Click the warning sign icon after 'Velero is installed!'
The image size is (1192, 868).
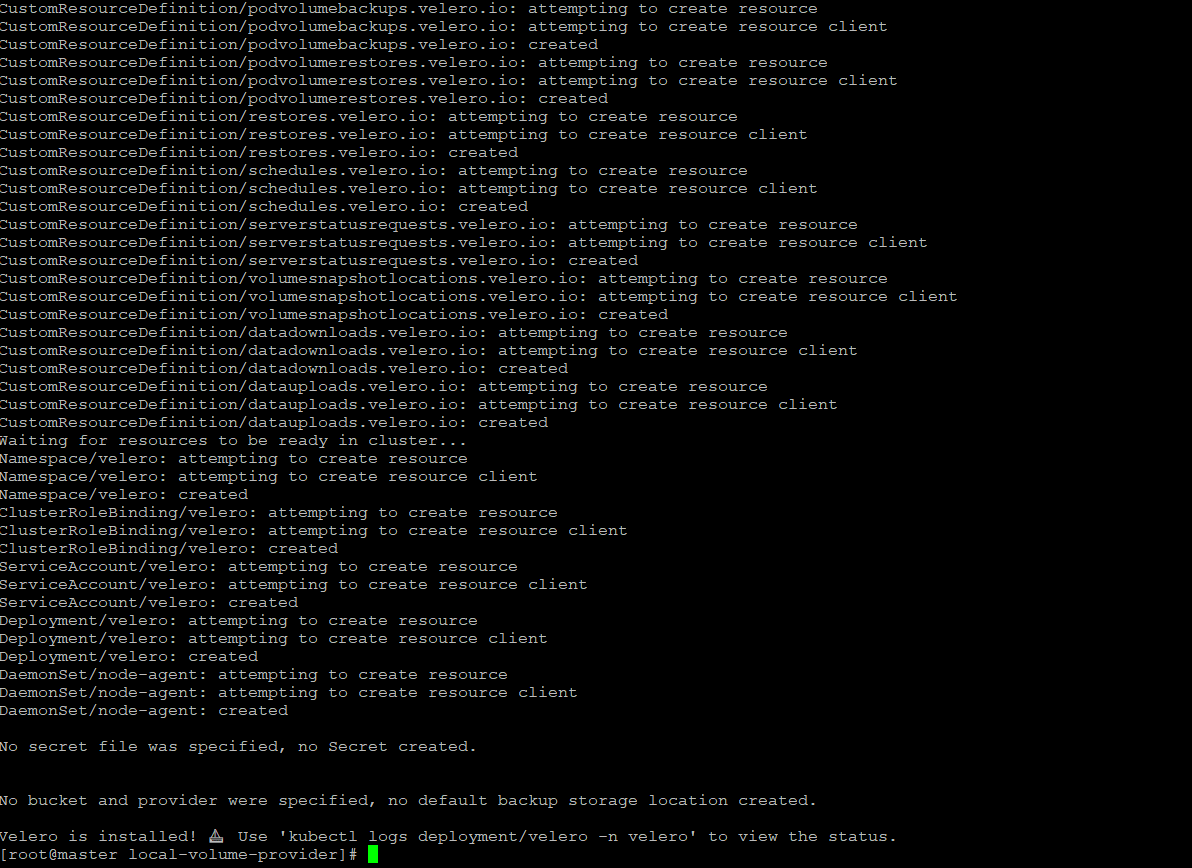(x=216, y=836)
